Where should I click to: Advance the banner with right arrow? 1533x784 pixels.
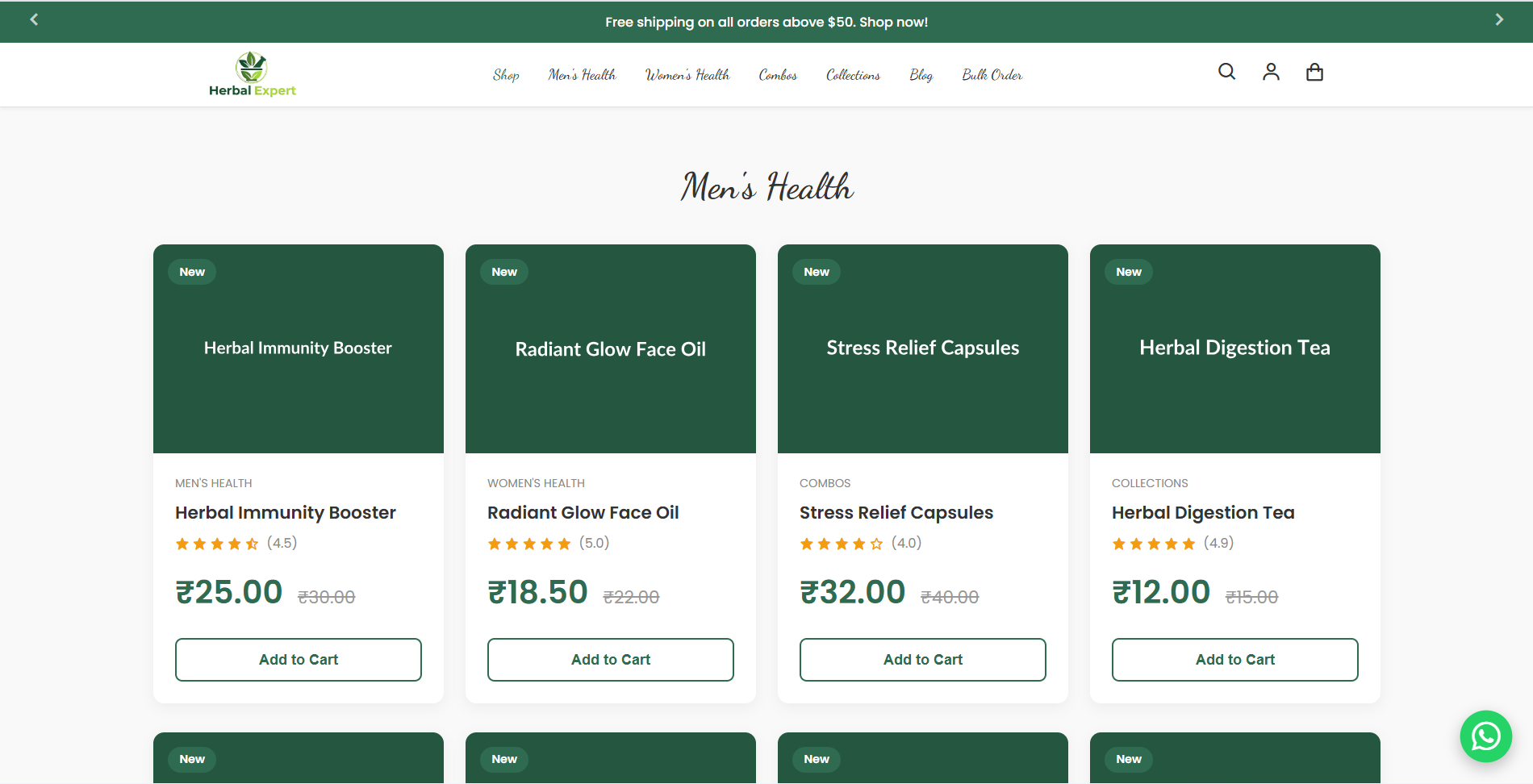pyautogui.click(x=1499, y=19)
